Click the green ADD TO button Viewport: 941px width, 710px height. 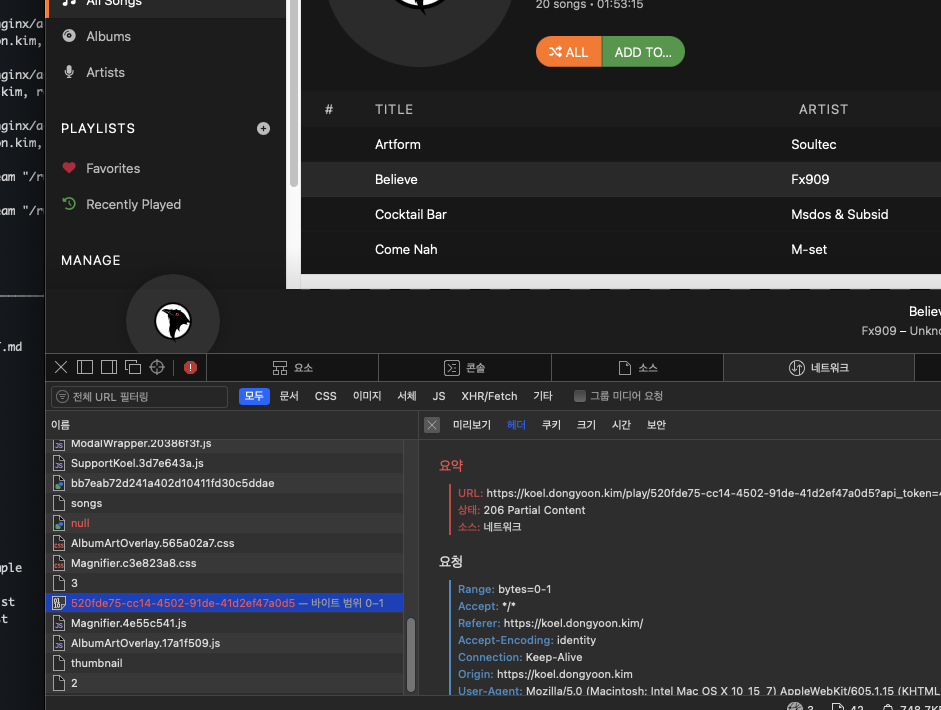[x=643, y=51]
